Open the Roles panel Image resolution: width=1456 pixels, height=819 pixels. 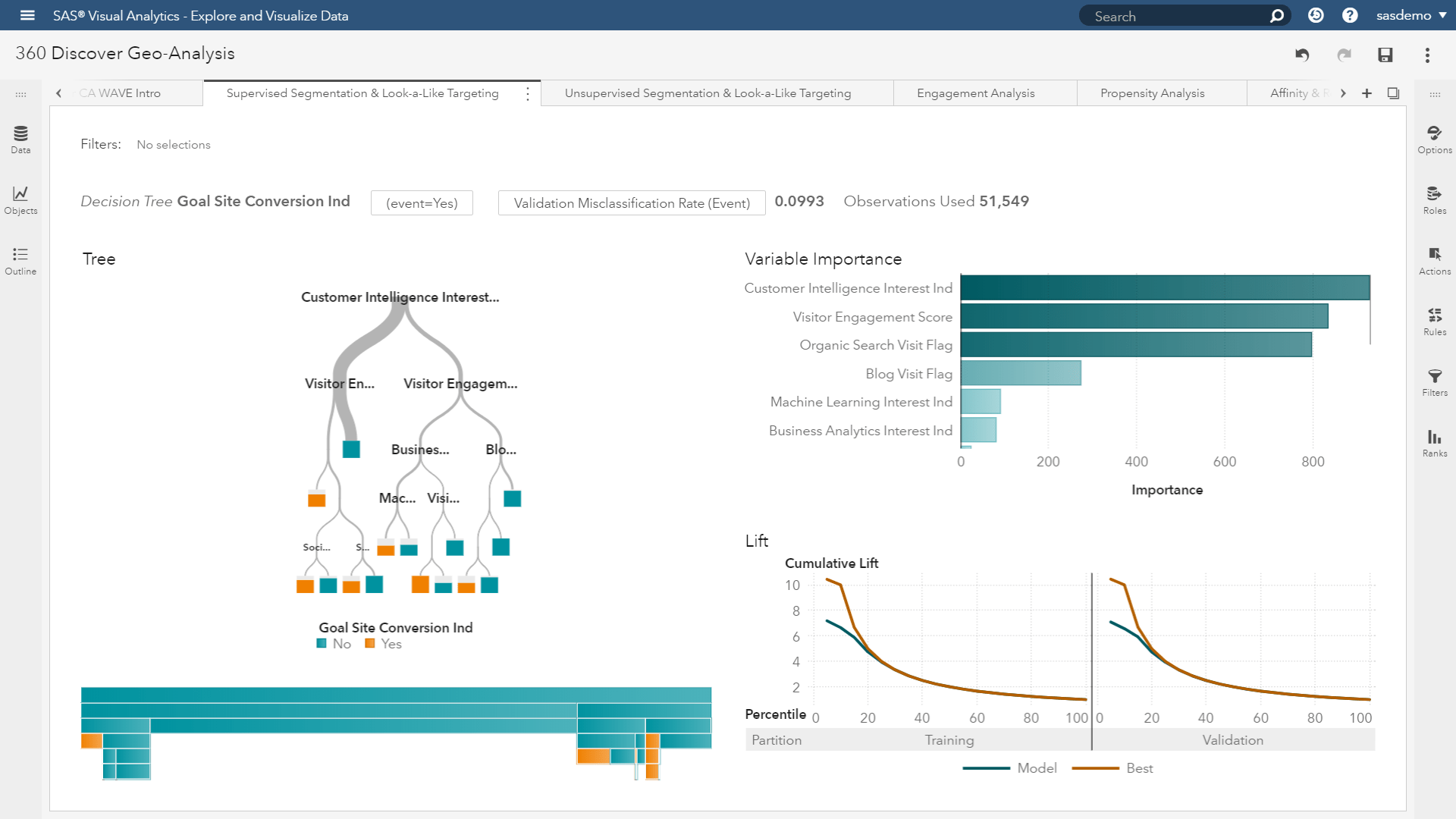(1435, 199)
